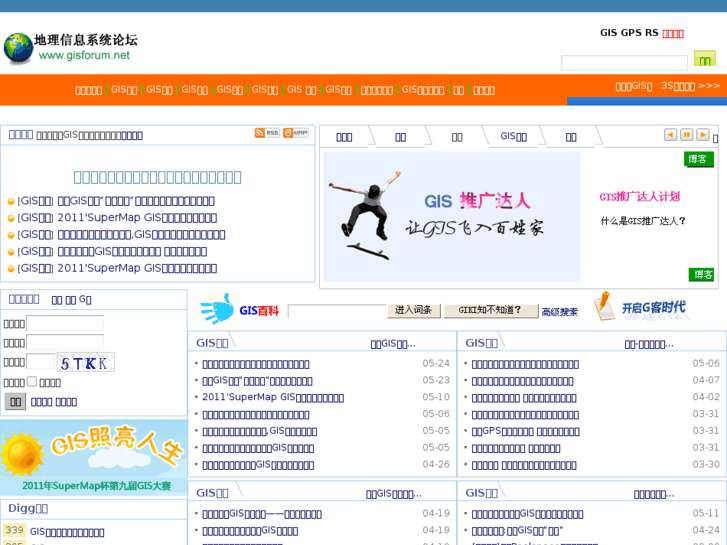This screenshot has width=727, height=545.
Task: Click the lower green 博客 badge
Action: click(x=701, y=275)
